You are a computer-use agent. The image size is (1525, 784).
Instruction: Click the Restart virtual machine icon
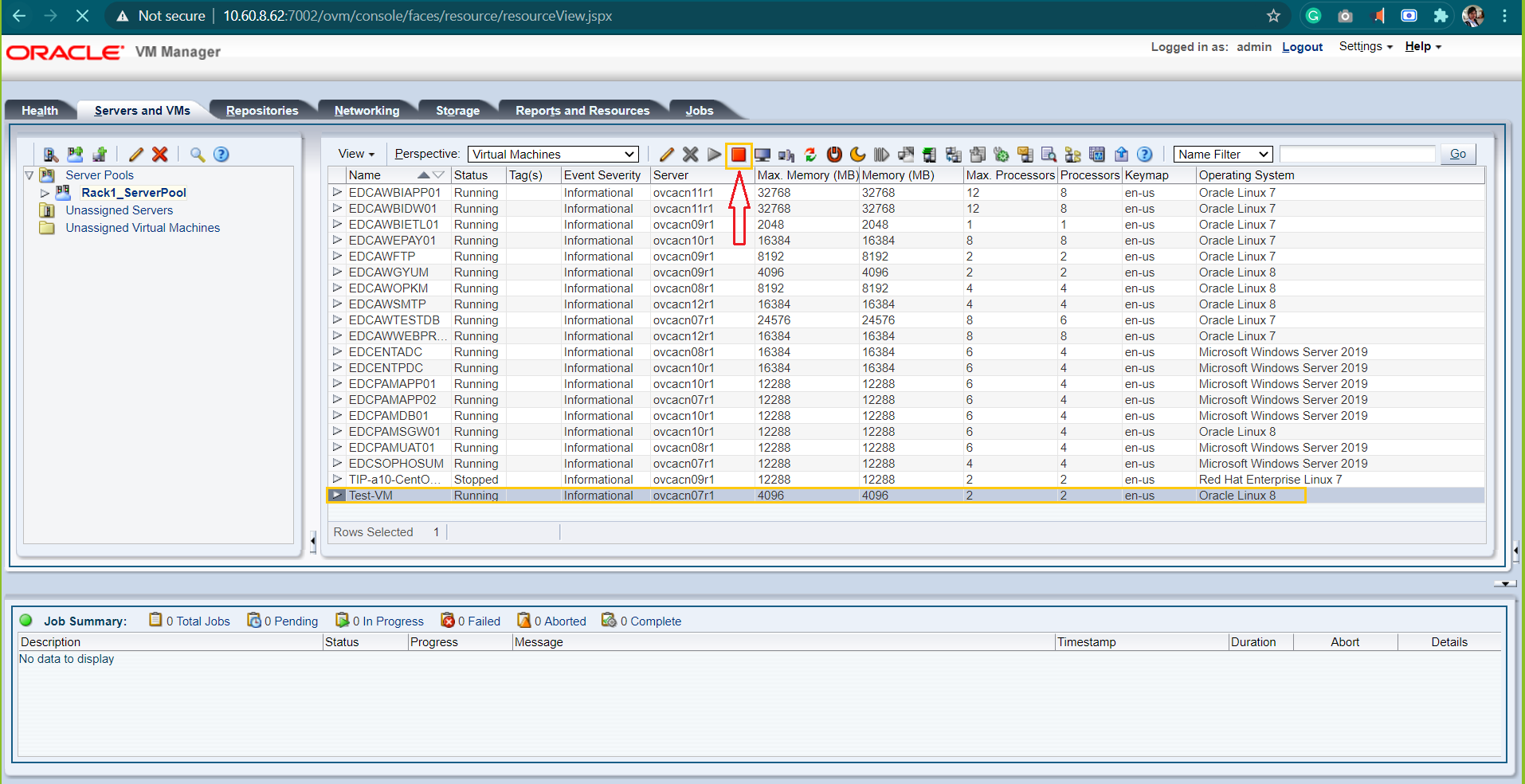(810, 155)
